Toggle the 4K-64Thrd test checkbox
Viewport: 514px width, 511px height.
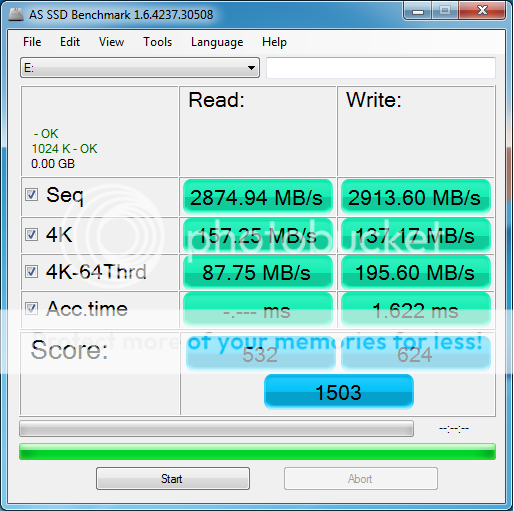click(x=31, y=272)
